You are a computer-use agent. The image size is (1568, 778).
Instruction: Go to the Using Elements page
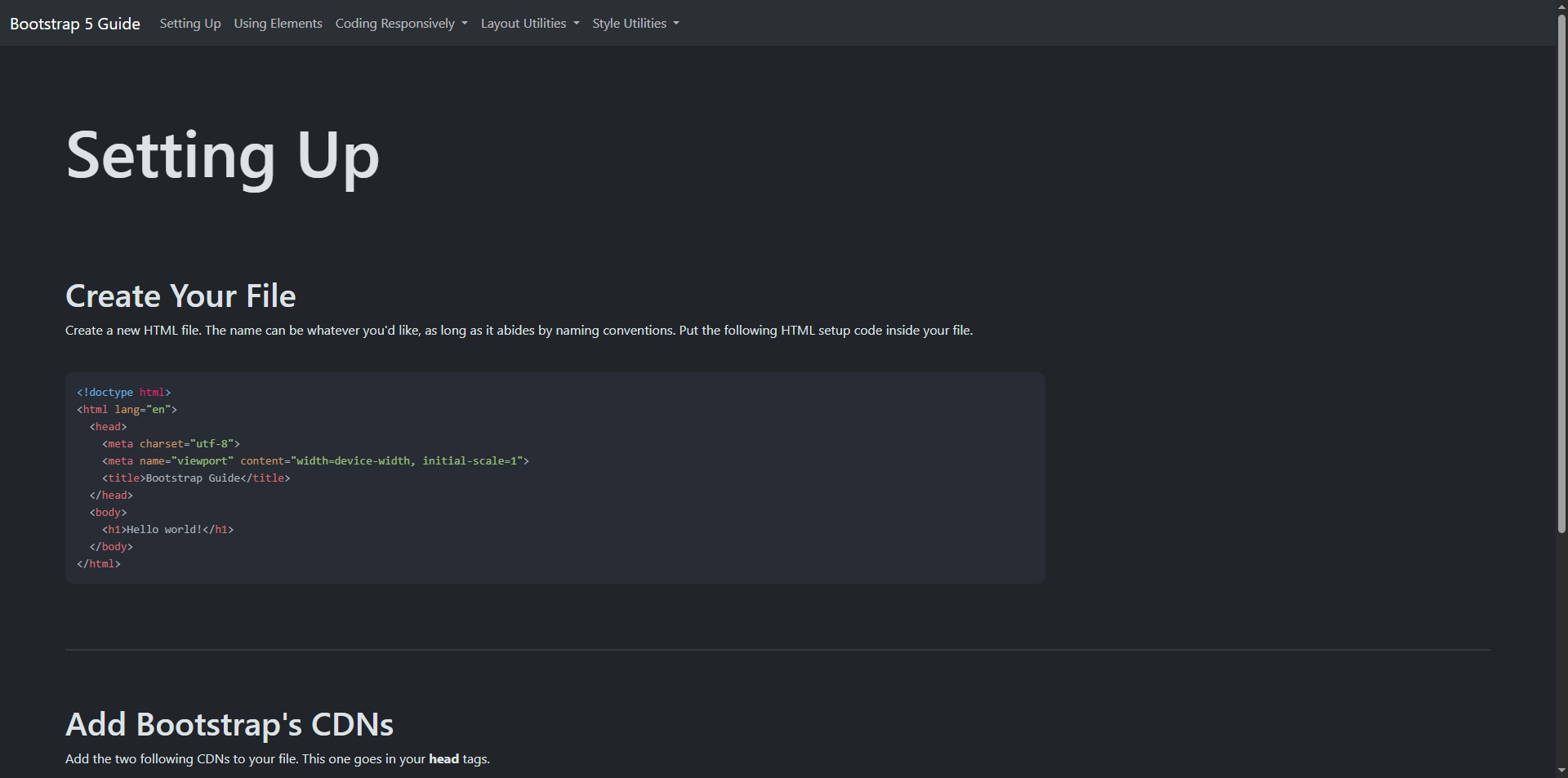[278, 24]
